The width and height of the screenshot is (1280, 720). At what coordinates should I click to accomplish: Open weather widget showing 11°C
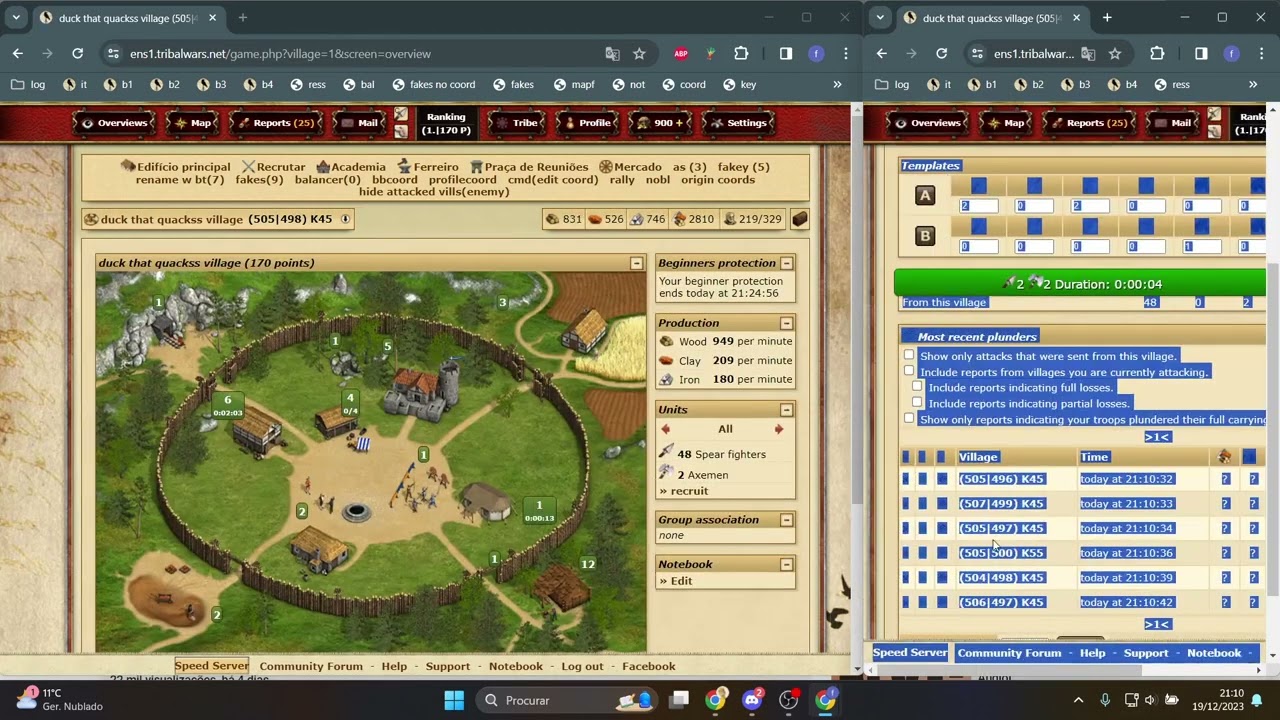(60, 699)
